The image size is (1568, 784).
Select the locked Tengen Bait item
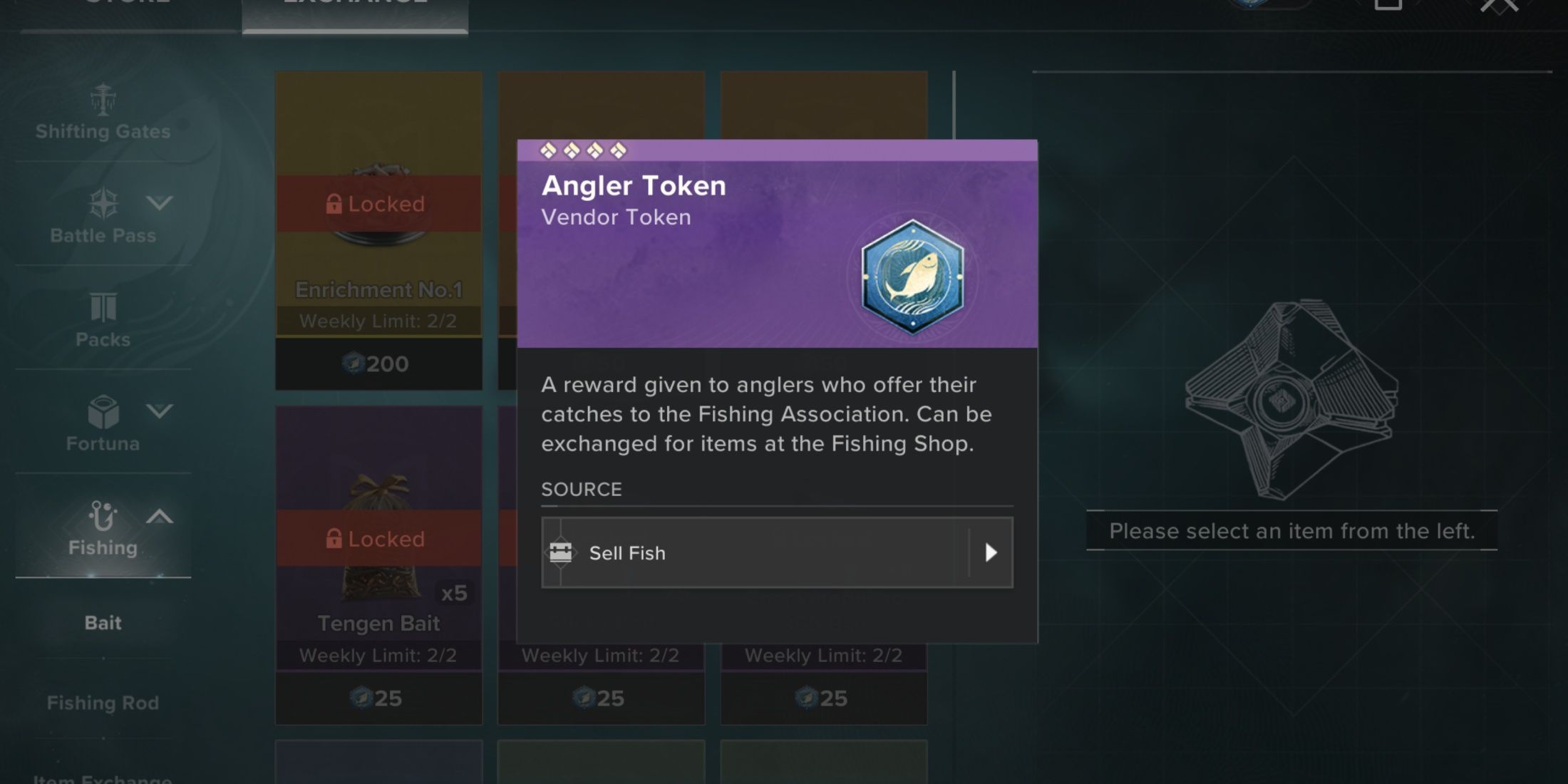tap(378, 565)
